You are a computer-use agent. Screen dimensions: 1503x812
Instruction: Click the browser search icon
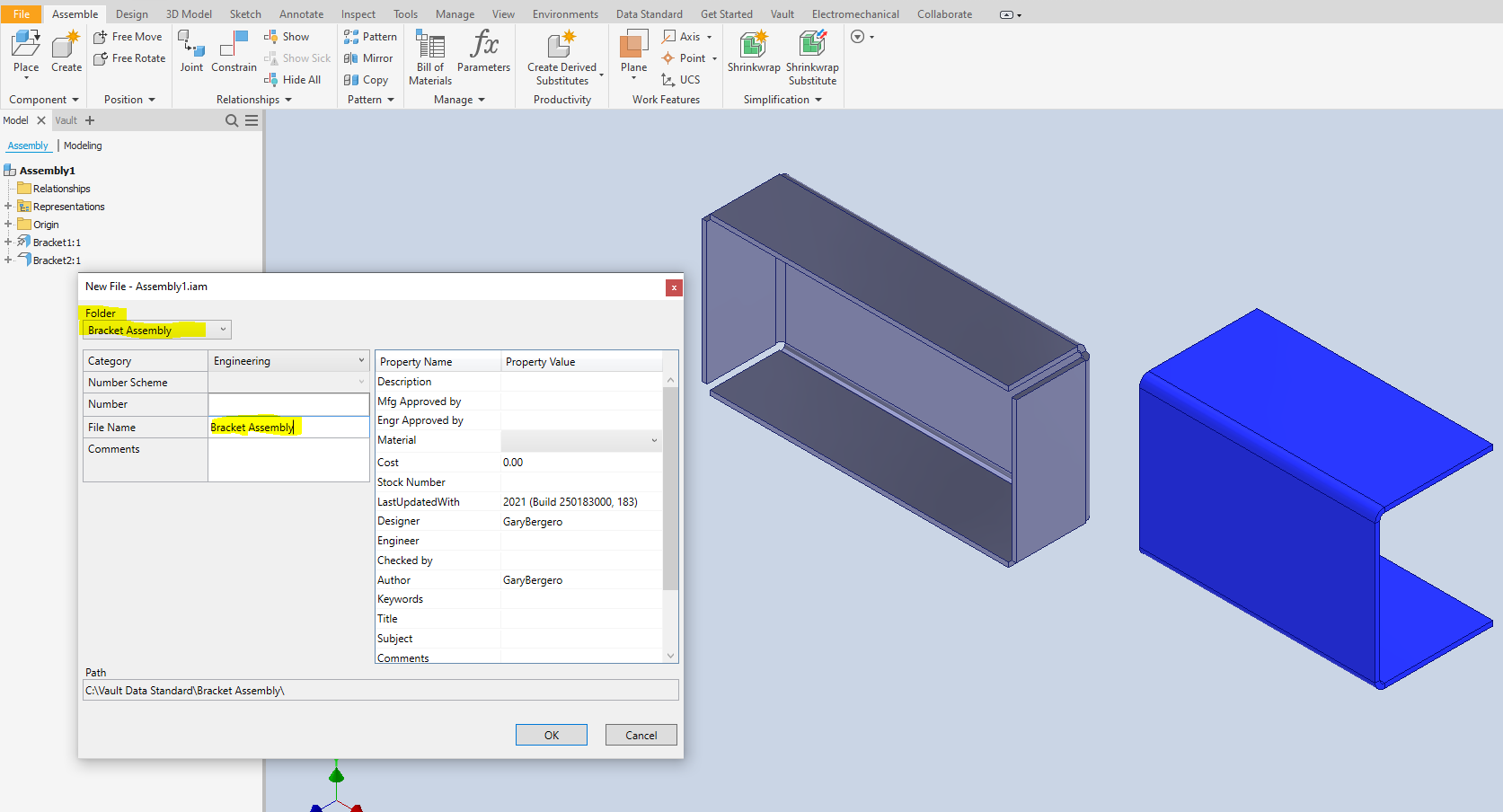point(232,120)
